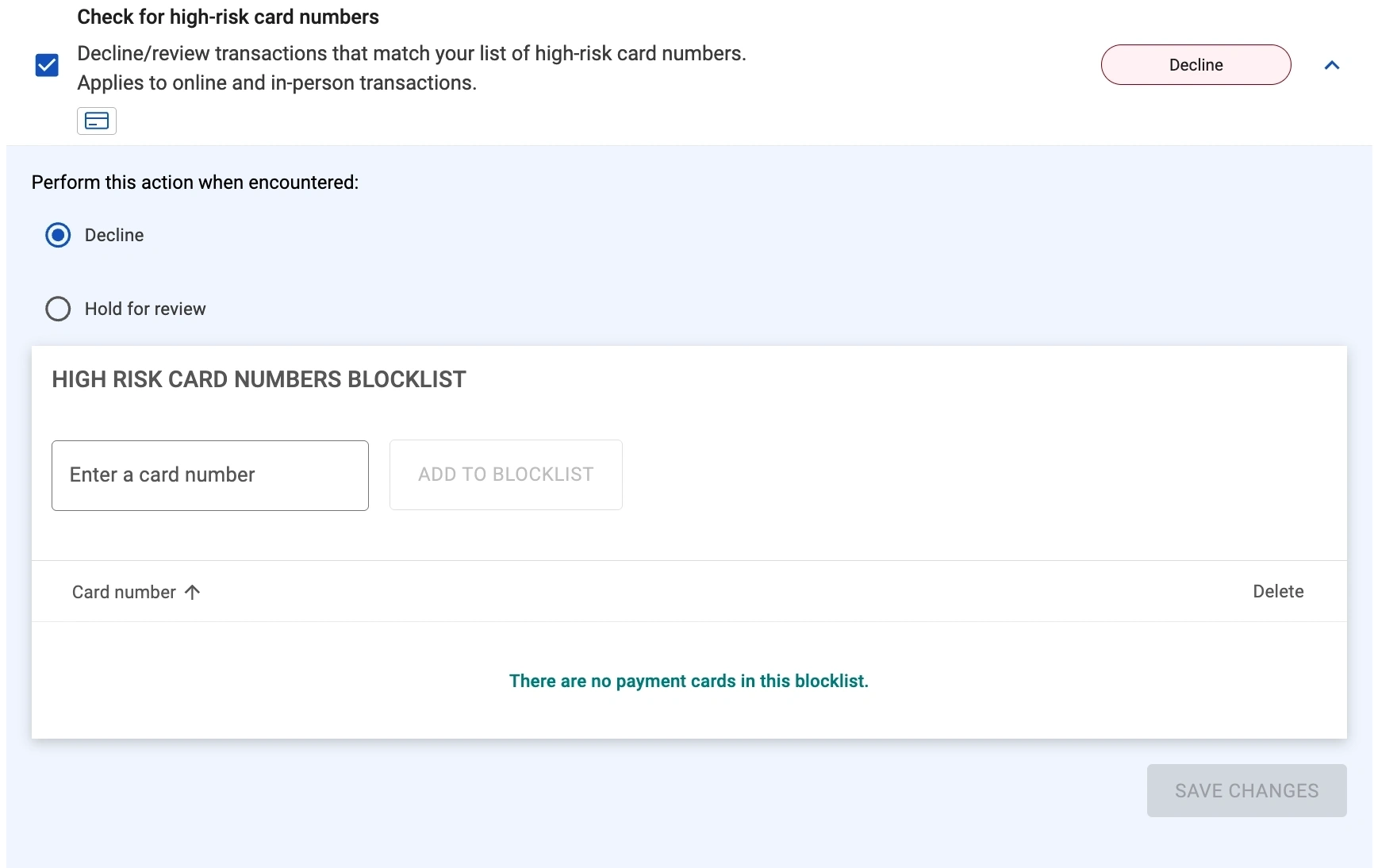Click the Card number column header text

[124, 592]
